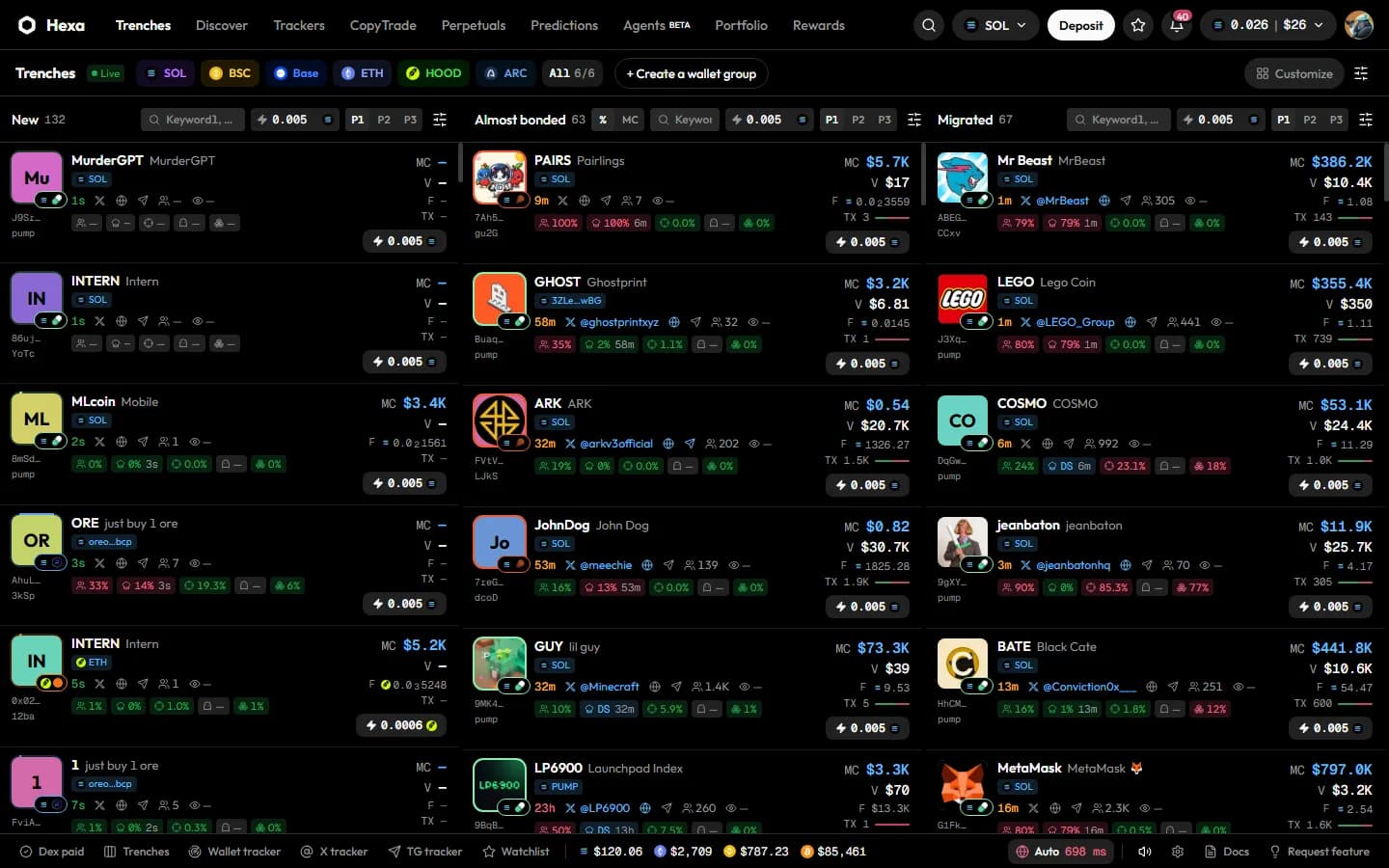Screen dimensions: 1389x868
Task: Open quick-buy currency dropdown in New column
Action: coord(328,120)
